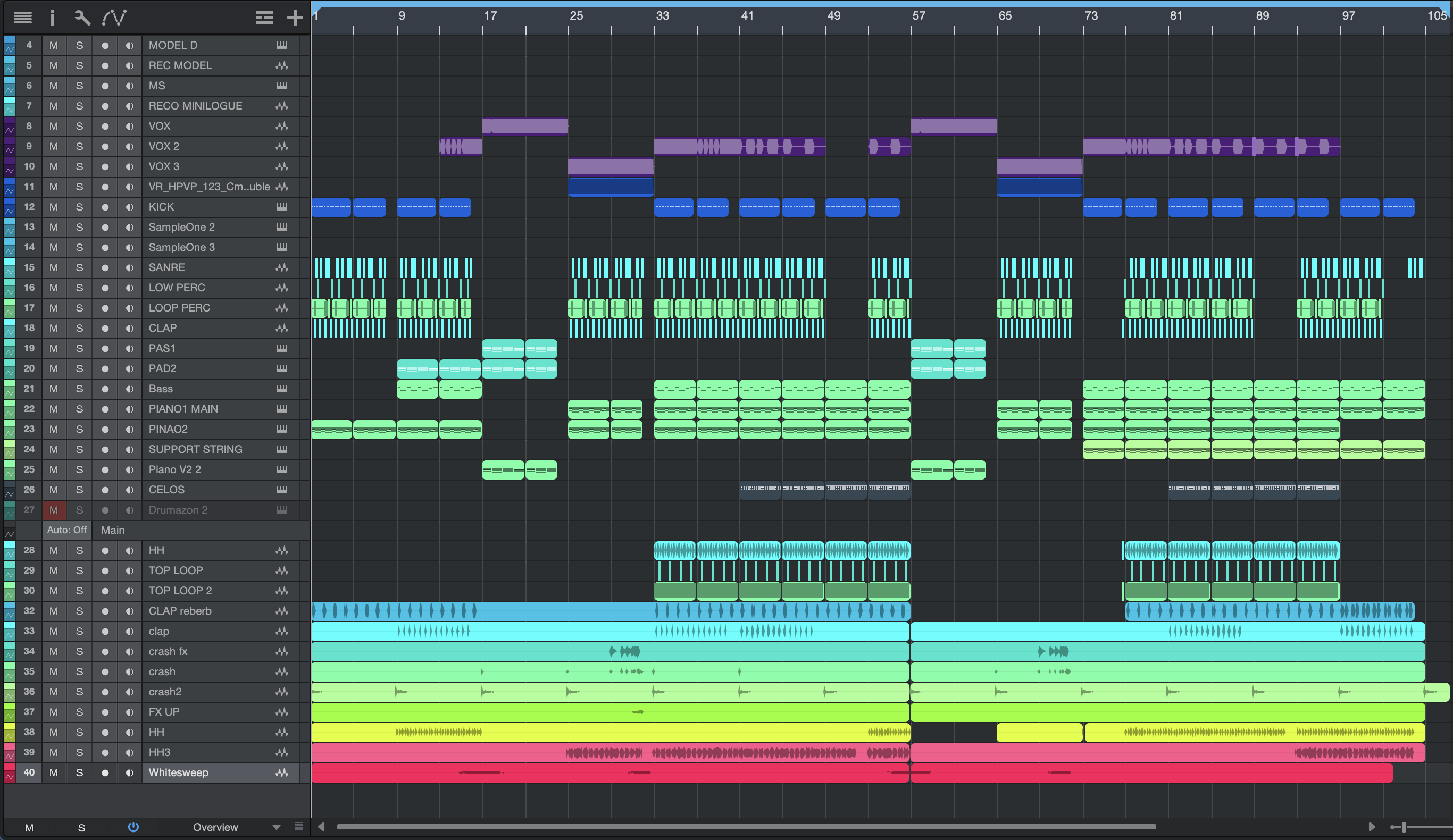The height and width of the screenshot is (840, 1453).
Task: Adjust the timeline zoom slider at bottom right
Action: click(1404, 827)
